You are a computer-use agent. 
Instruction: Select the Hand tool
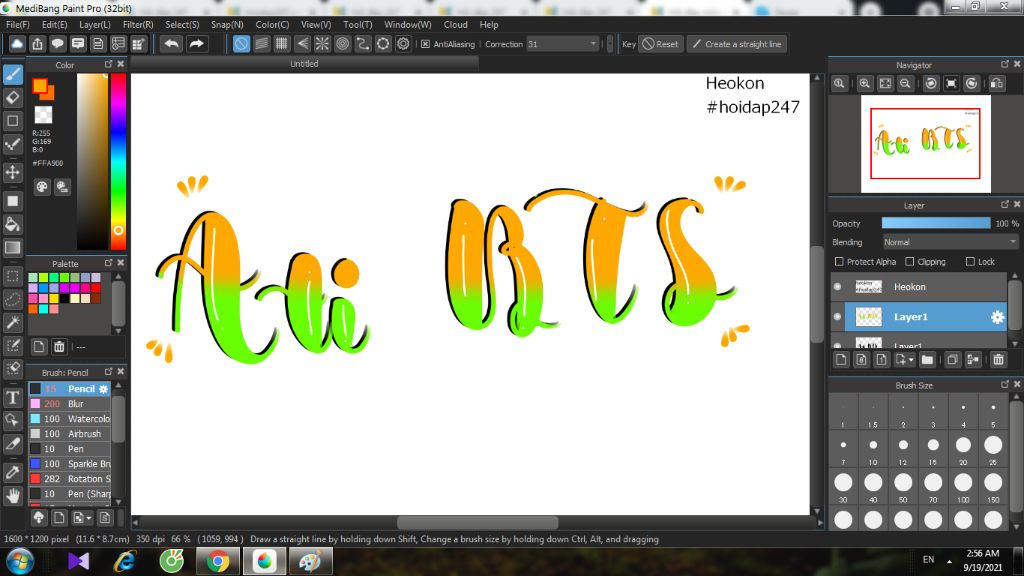point(12,496)
